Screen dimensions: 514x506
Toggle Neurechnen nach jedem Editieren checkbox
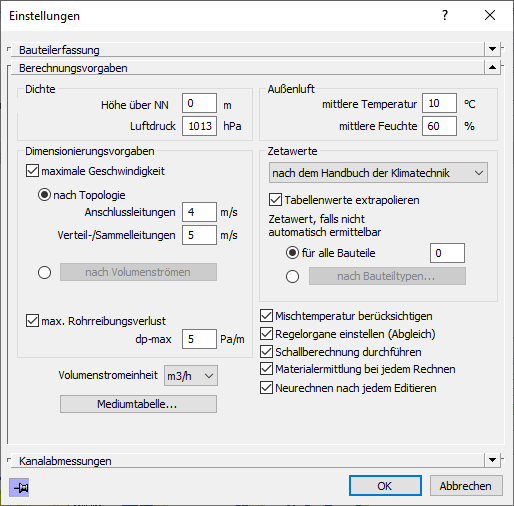coord(266,388)
